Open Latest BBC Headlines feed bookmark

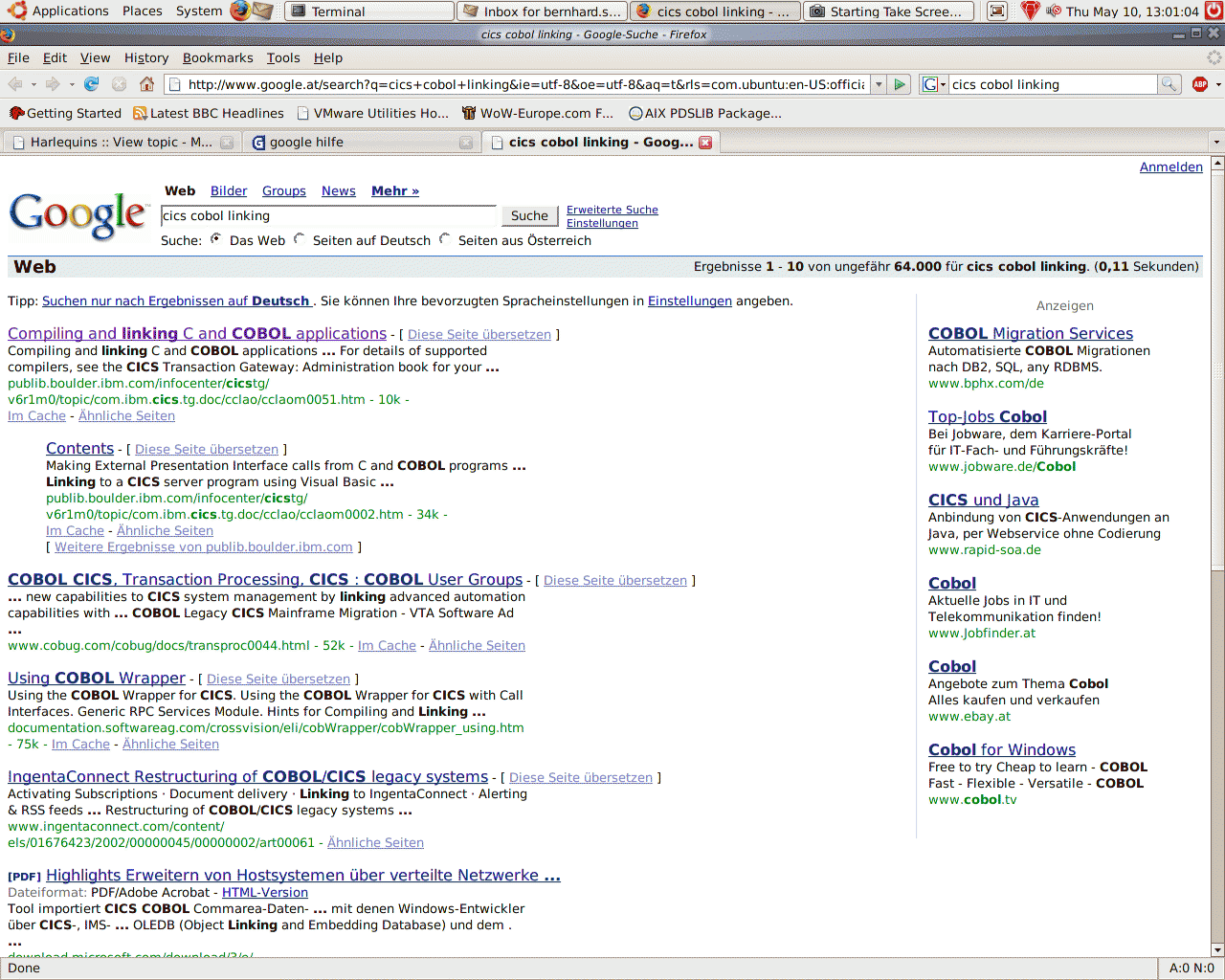pyautogui.click(x=209, y=113)
